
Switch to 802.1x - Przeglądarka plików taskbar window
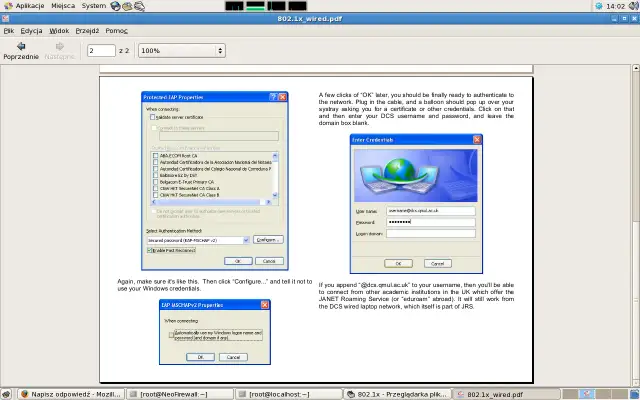398,394
